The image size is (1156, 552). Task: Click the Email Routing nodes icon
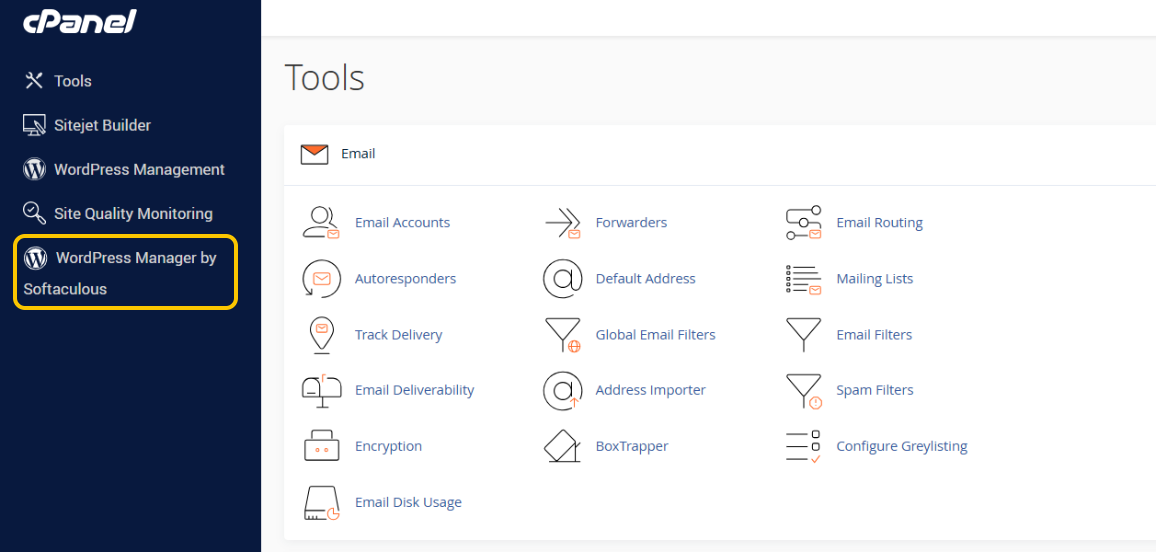(804, 223)
